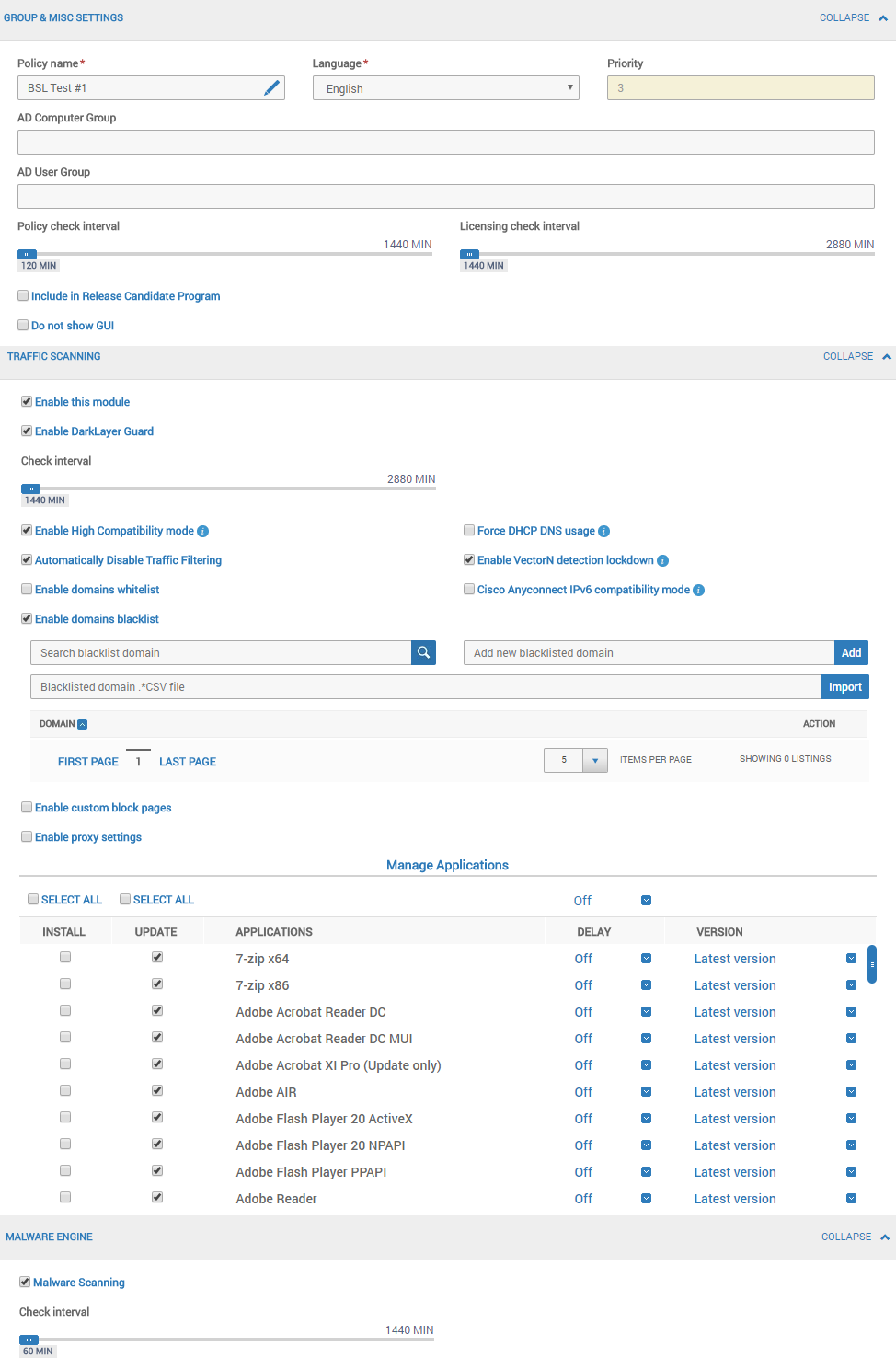The image size is (896, 1369).
Task: Click info icon for Cisco Anyconnect IPv6 mode
Action: 699,591
